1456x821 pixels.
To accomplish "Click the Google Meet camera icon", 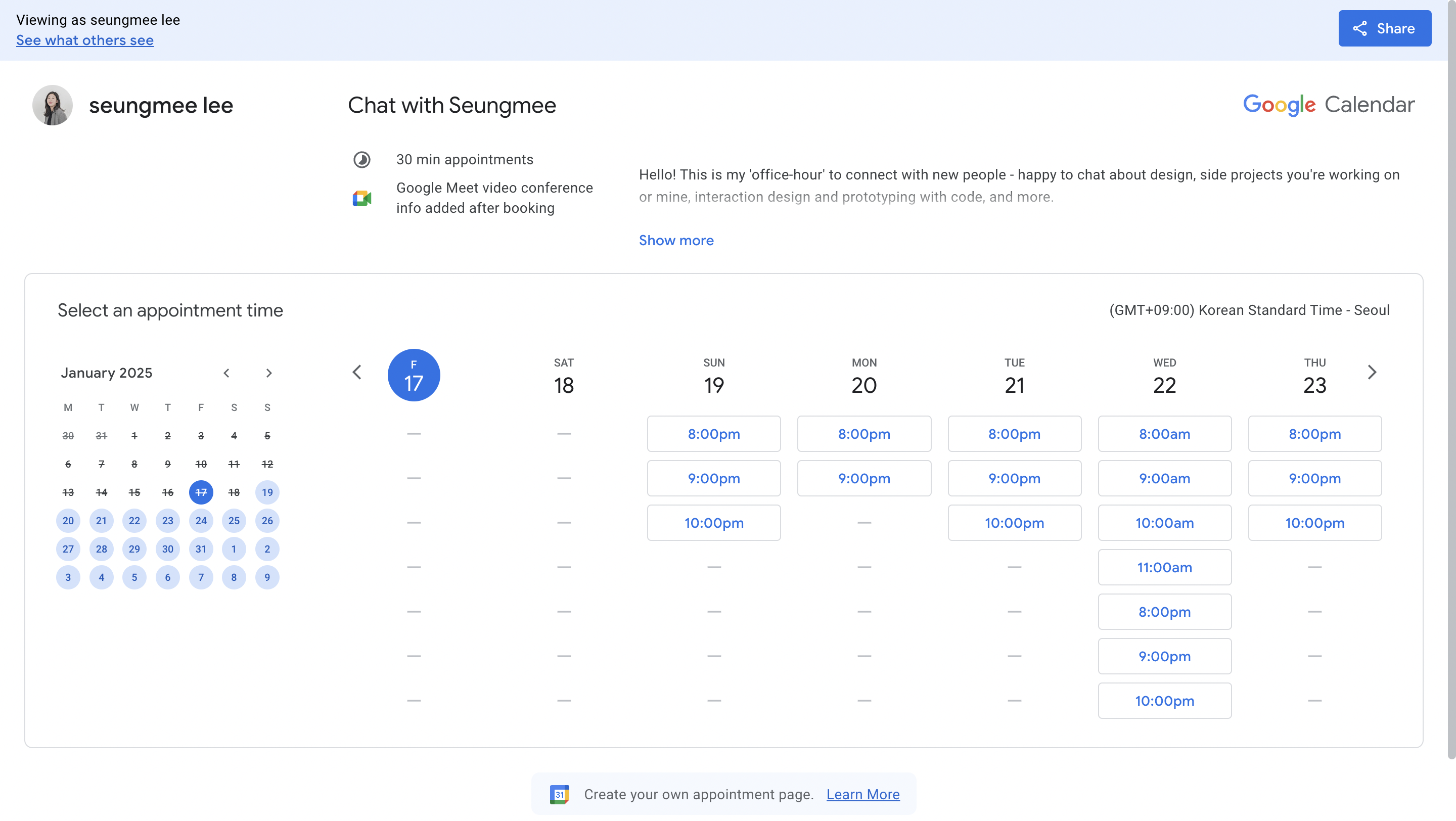I will (362, 198).
